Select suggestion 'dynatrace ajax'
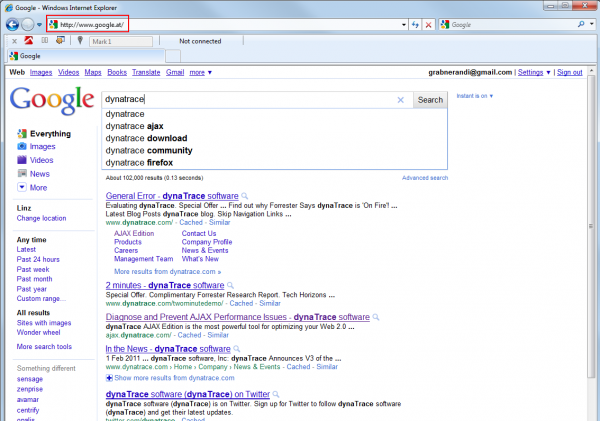Image resolution: width=600 pixels, height=421 pixels. [x=274, y=126]
